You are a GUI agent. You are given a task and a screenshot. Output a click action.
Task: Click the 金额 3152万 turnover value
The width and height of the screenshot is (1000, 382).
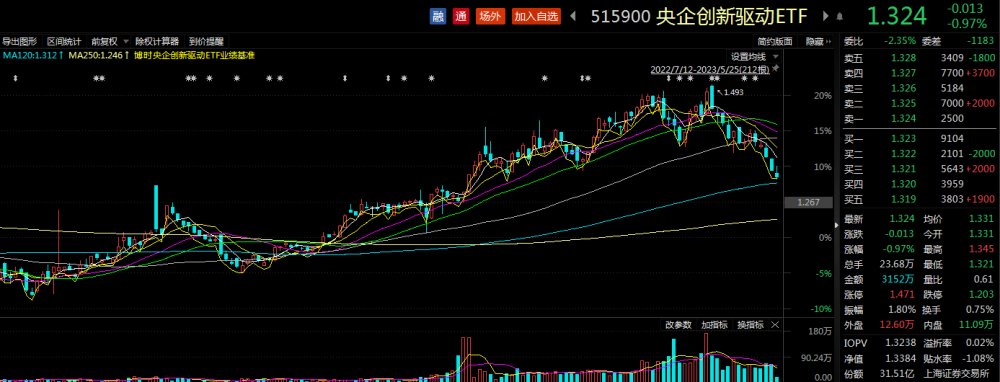pos(899,280)
